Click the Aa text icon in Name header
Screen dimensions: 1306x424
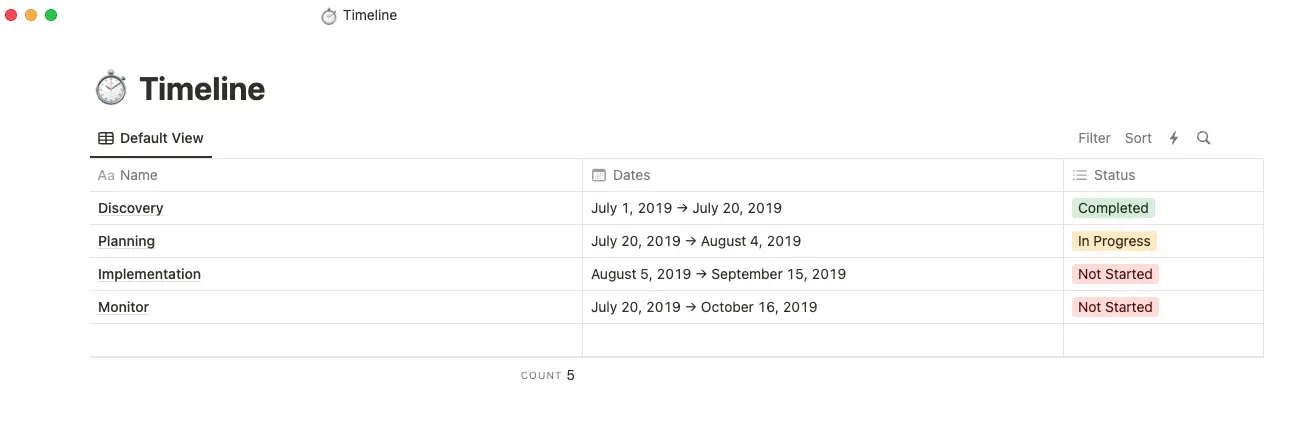click(x=106, y=175)
